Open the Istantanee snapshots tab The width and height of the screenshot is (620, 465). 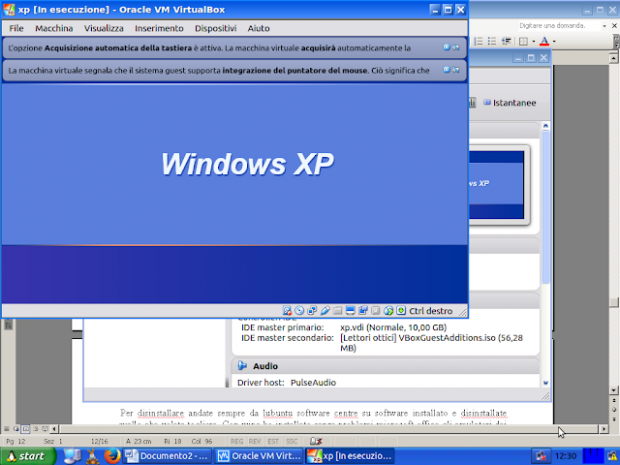click(510, 102)
